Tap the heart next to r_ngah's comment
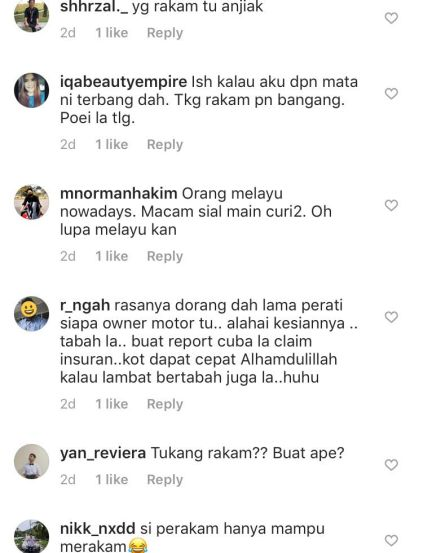 tap(391, 317)
